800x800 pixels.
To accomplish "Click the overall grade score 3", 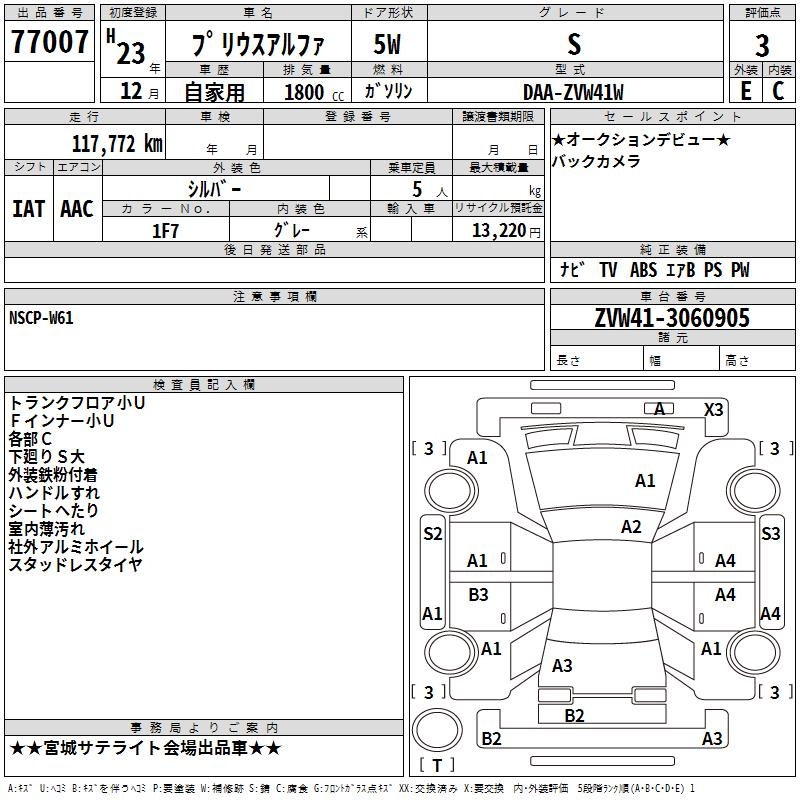I will click(x=762, y=45).
